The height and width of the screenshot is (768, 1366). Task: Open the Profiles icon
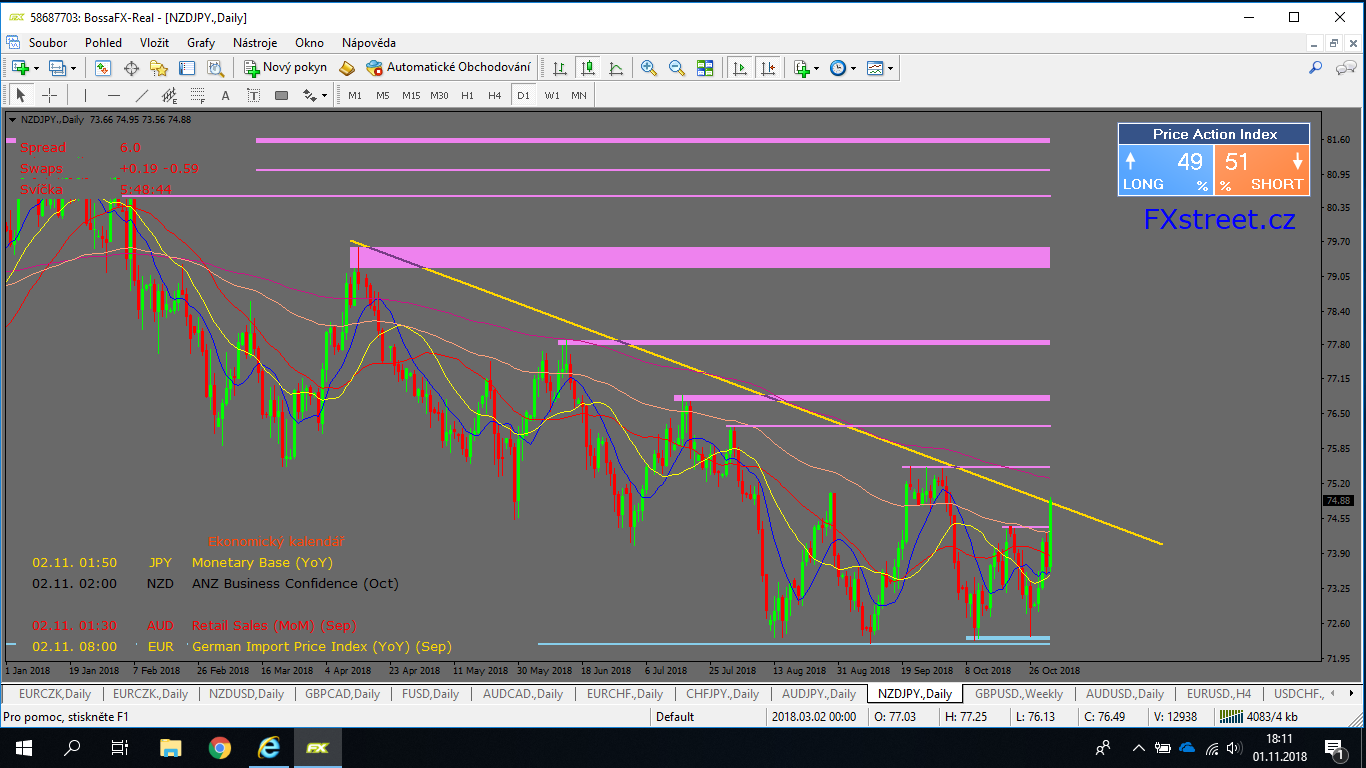point(57,68)
